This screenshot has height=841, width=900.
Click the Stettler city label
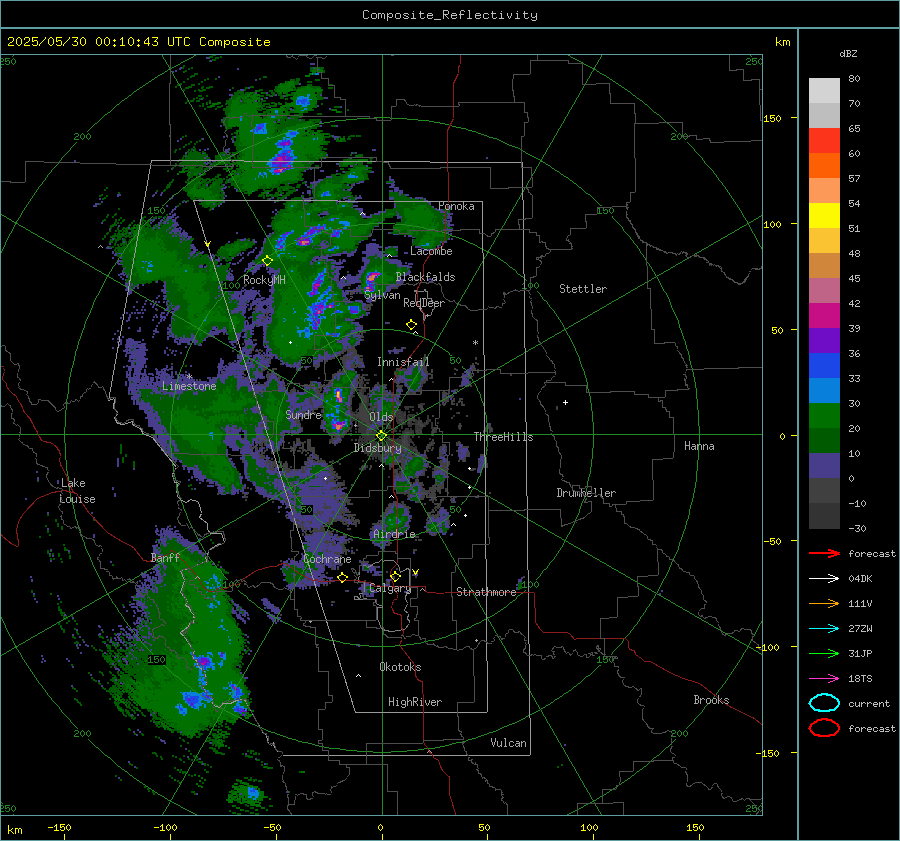pos(583,289)
